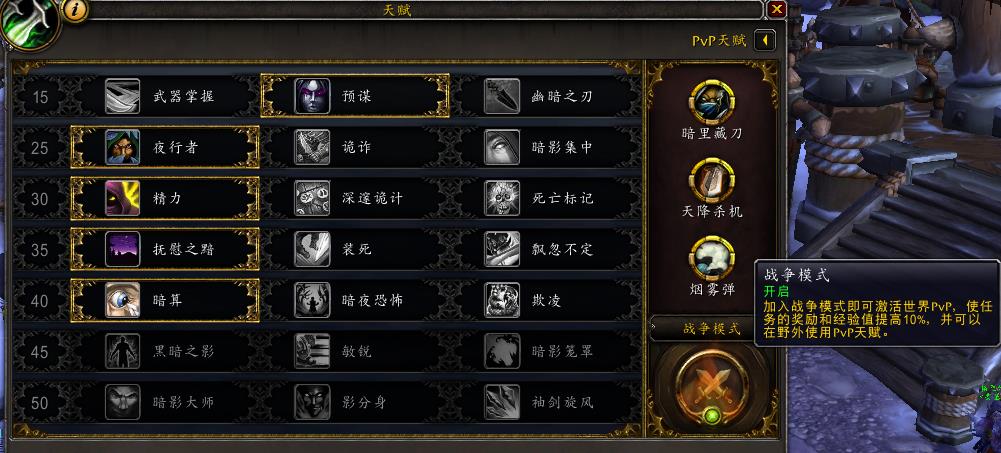The height and width of the screenshot is (453, 1001).
Task: Click the 深邃诡计 talent row
Action: [x=355, y=198]
